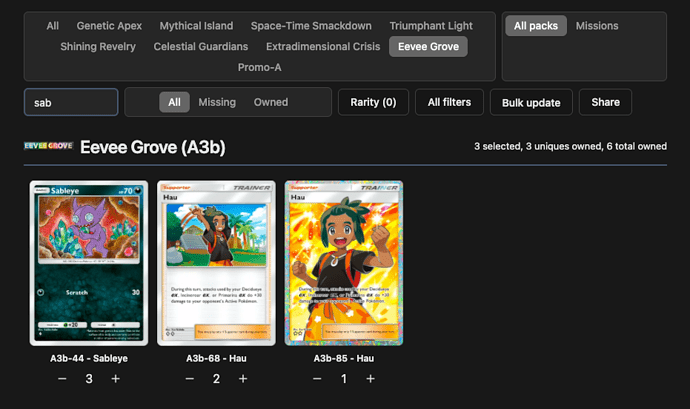This screenshot has height=409, width=690.
Task: Switch to Mythical Island expansion
Action: (x=196, y=26)
